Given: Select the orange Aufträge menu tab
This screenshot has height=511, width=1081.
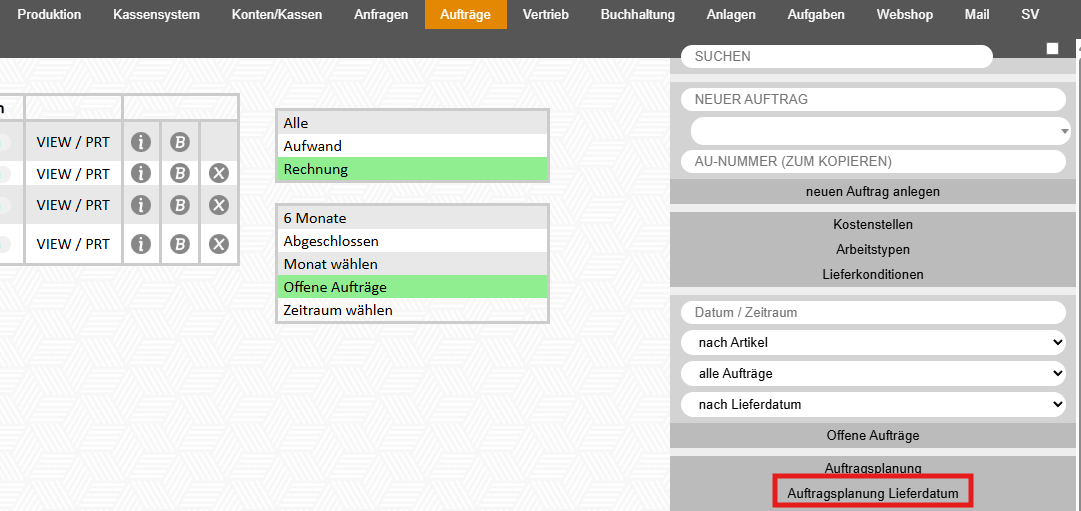Looking at the screenshot, I should tap(466, 14).
